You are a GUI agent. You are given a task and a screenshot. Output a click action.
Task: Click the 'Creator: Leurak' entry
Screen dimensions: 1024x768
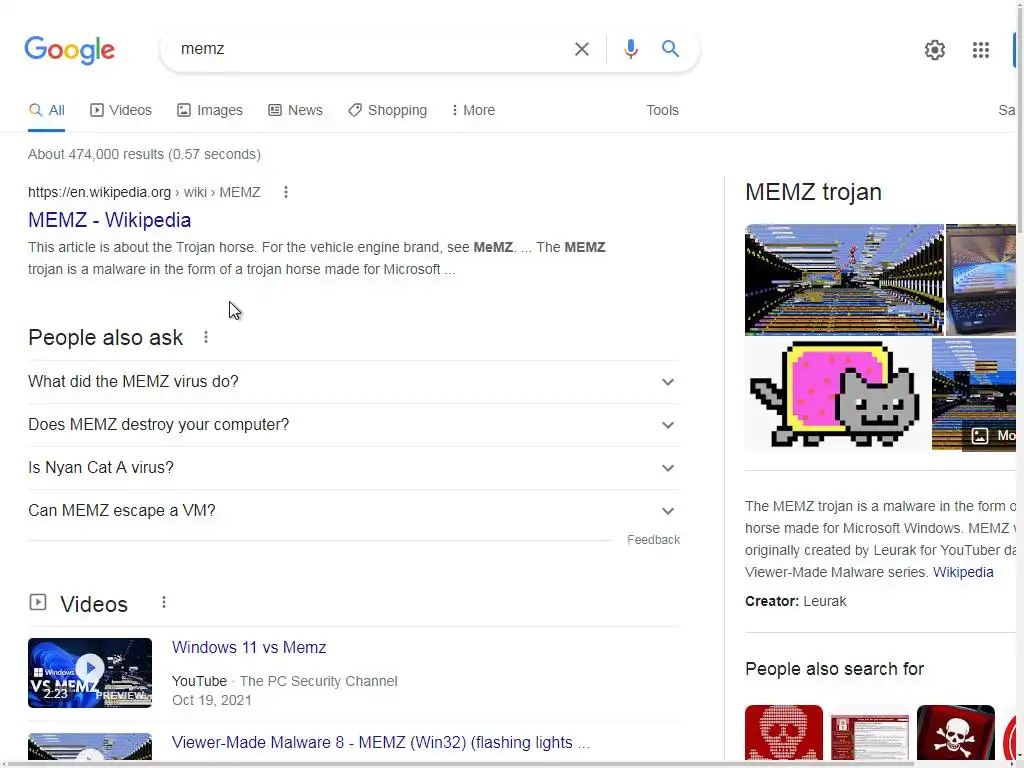tap(795, 601)
